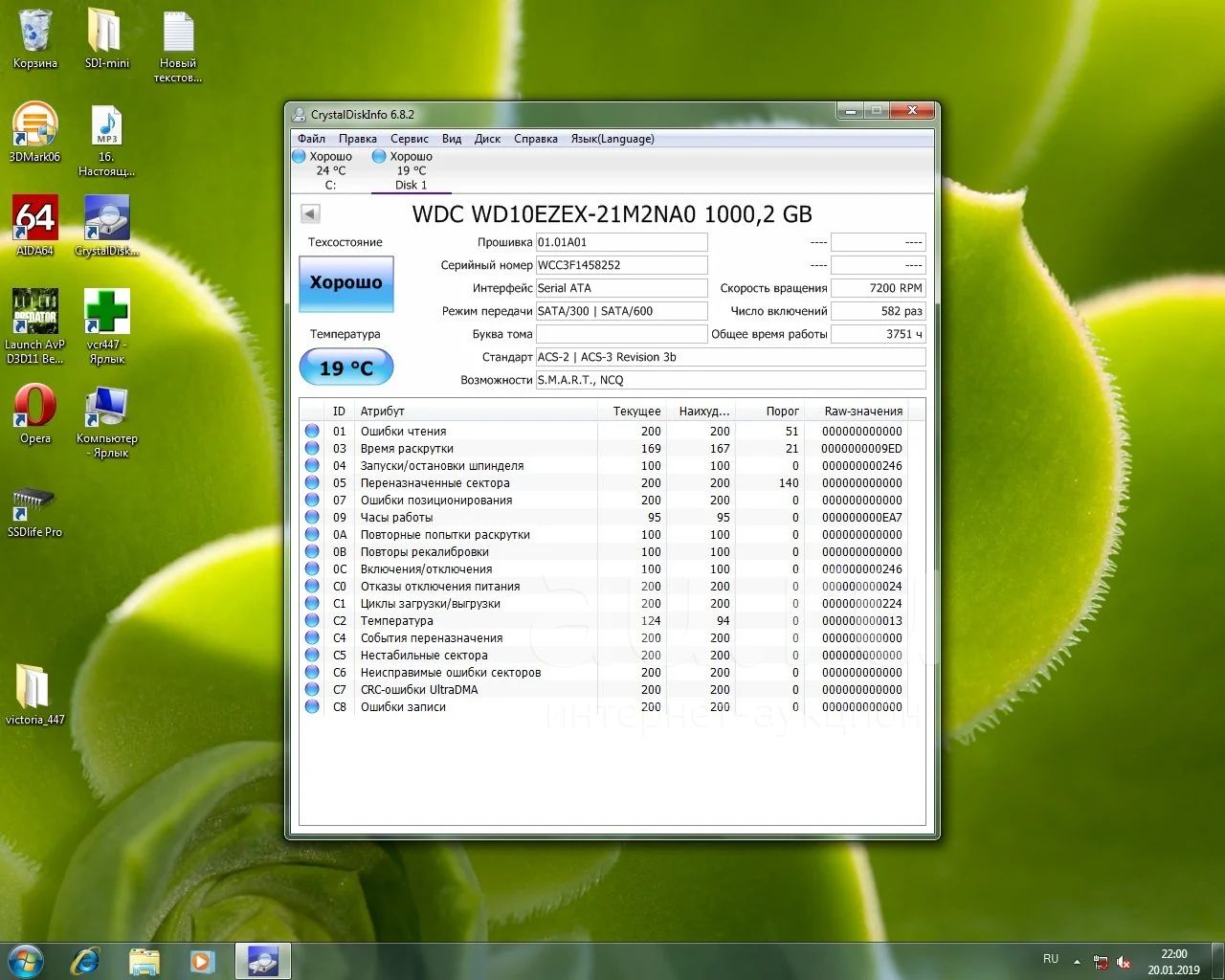
Task: Open Windows Explorer from the taskbar
Action: pos(144,961)
